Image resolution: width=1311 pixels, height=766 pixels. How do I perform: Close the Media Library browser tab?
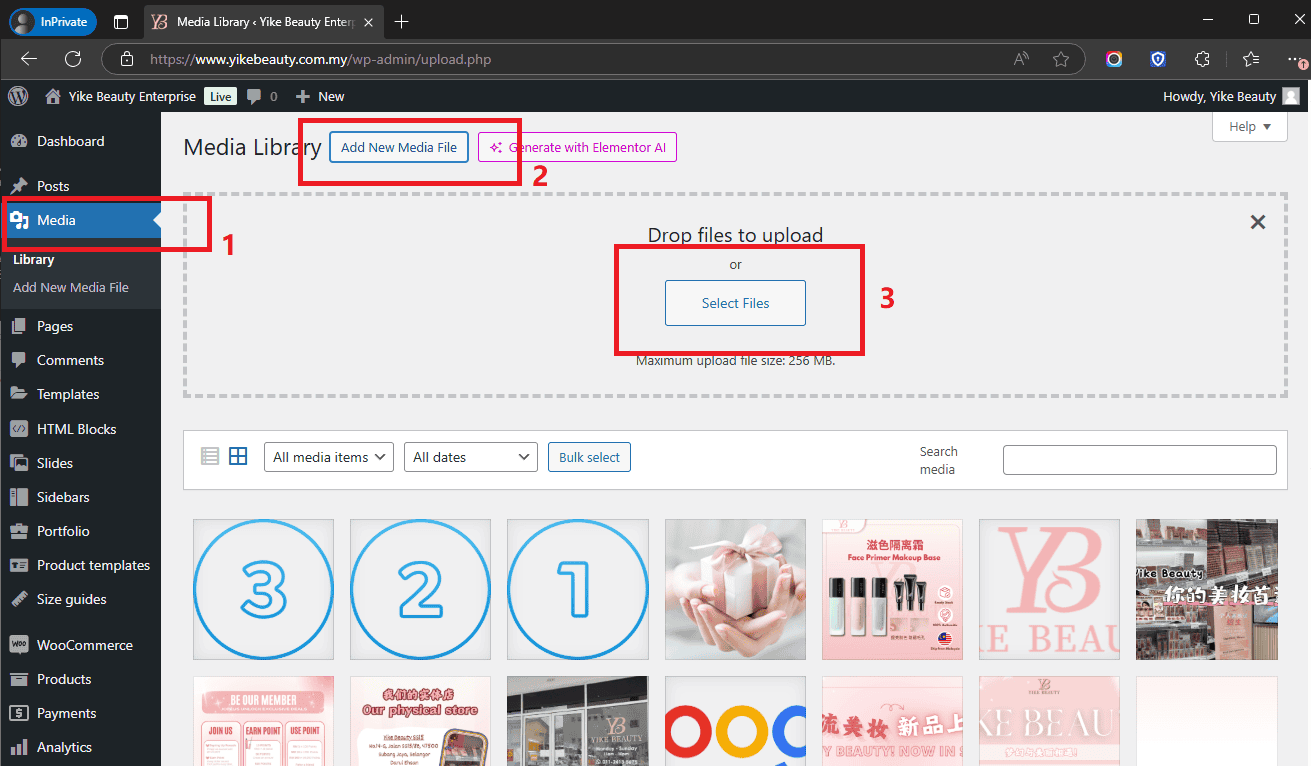tap(369, 21)
